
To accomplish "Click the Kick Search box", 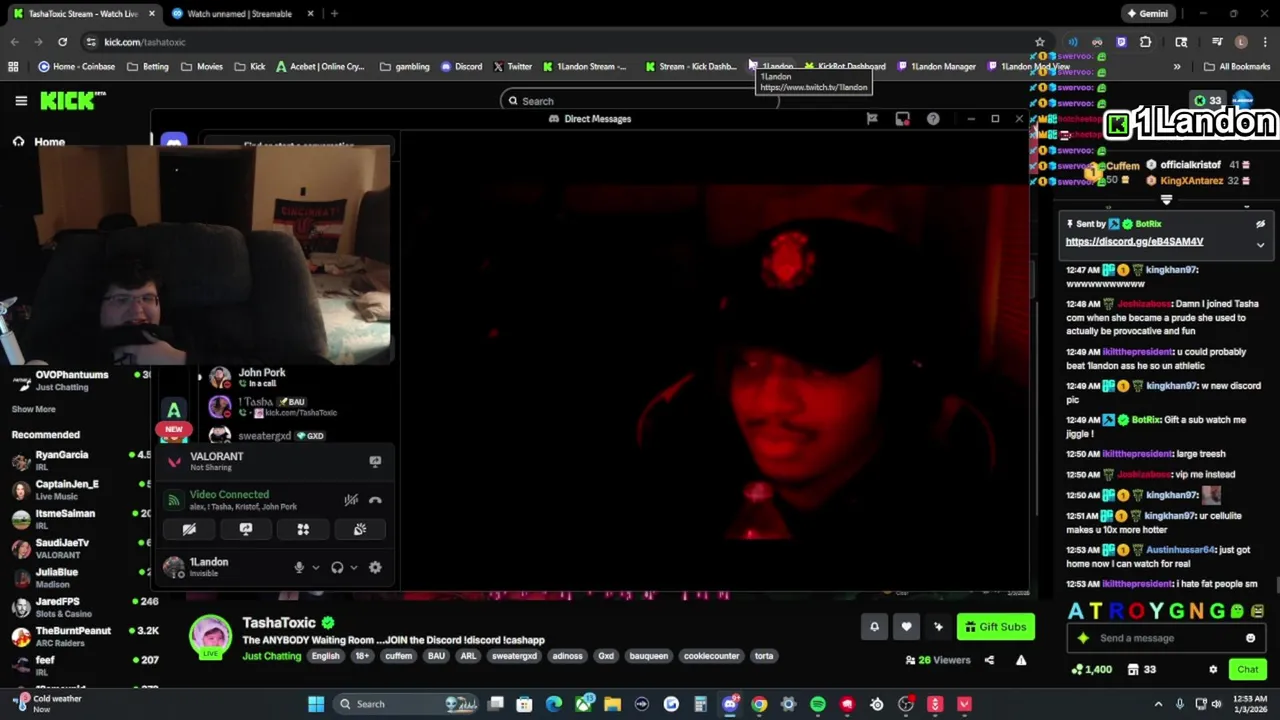I will (640, 101).
